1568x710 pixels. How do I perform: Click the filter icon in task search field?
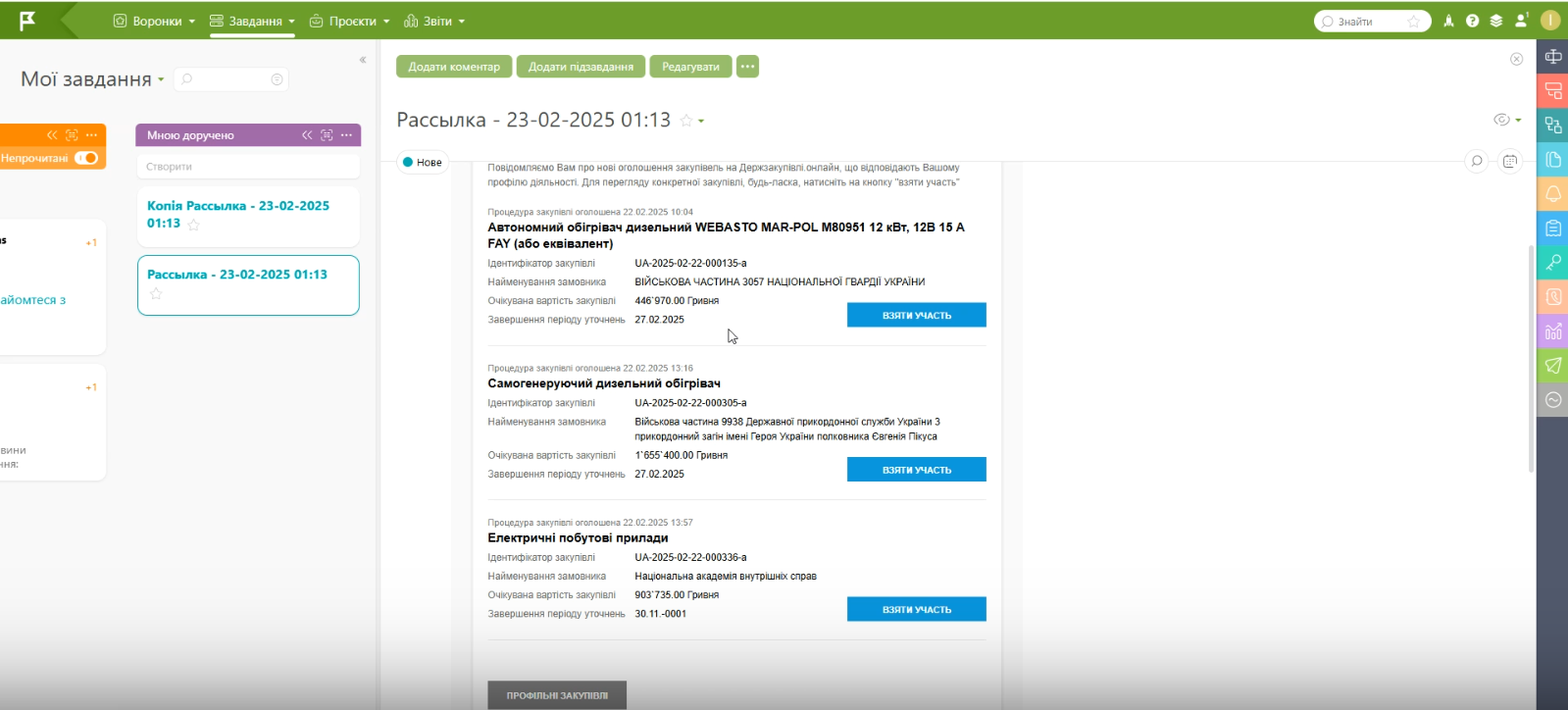click(277, 79)
